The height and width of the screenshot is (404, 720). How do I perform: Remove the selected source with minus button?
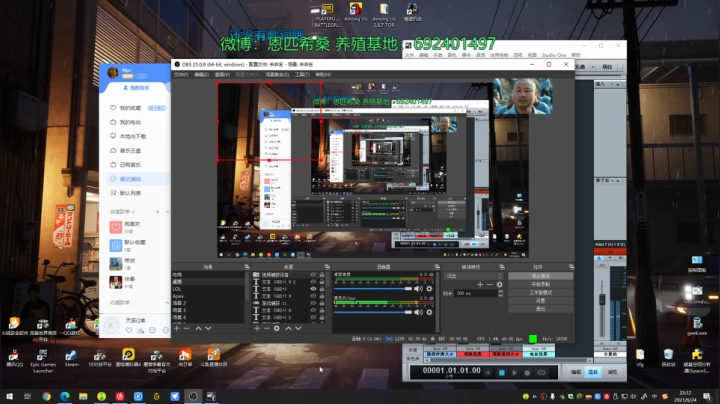pyautogui.click(x=267, y=328)
